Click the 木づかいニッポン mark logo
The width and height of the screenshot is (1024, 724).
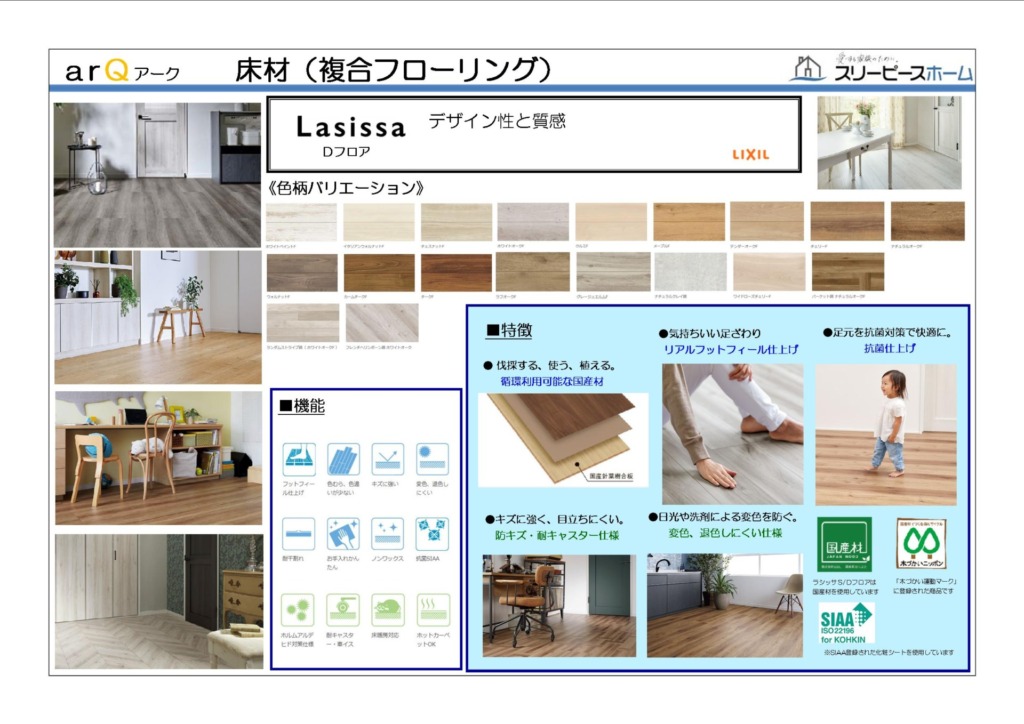coord(920,544)
